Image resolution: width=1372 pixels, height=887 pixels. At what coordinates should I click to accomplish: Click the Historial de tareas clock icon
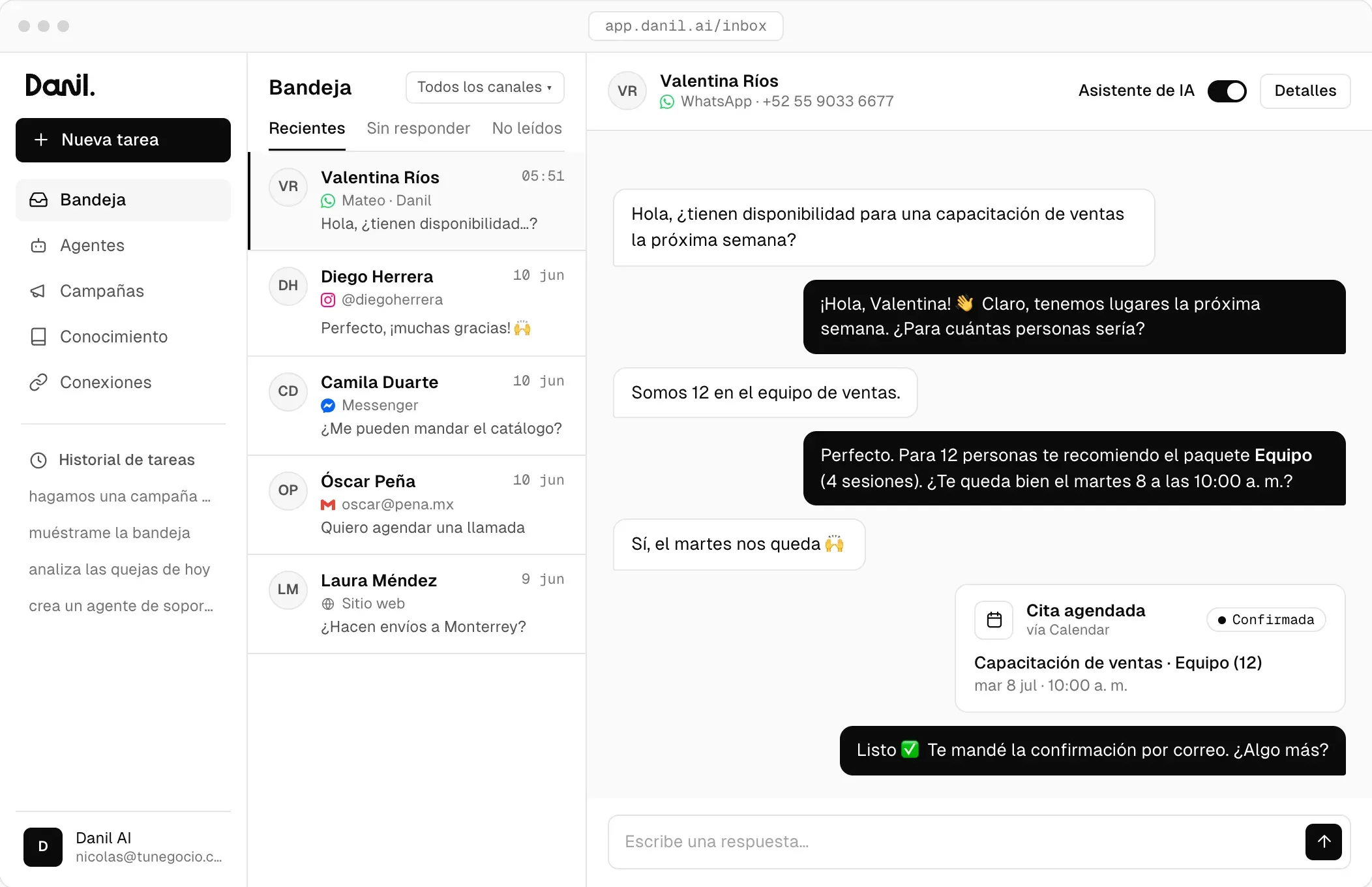[38, 460]
